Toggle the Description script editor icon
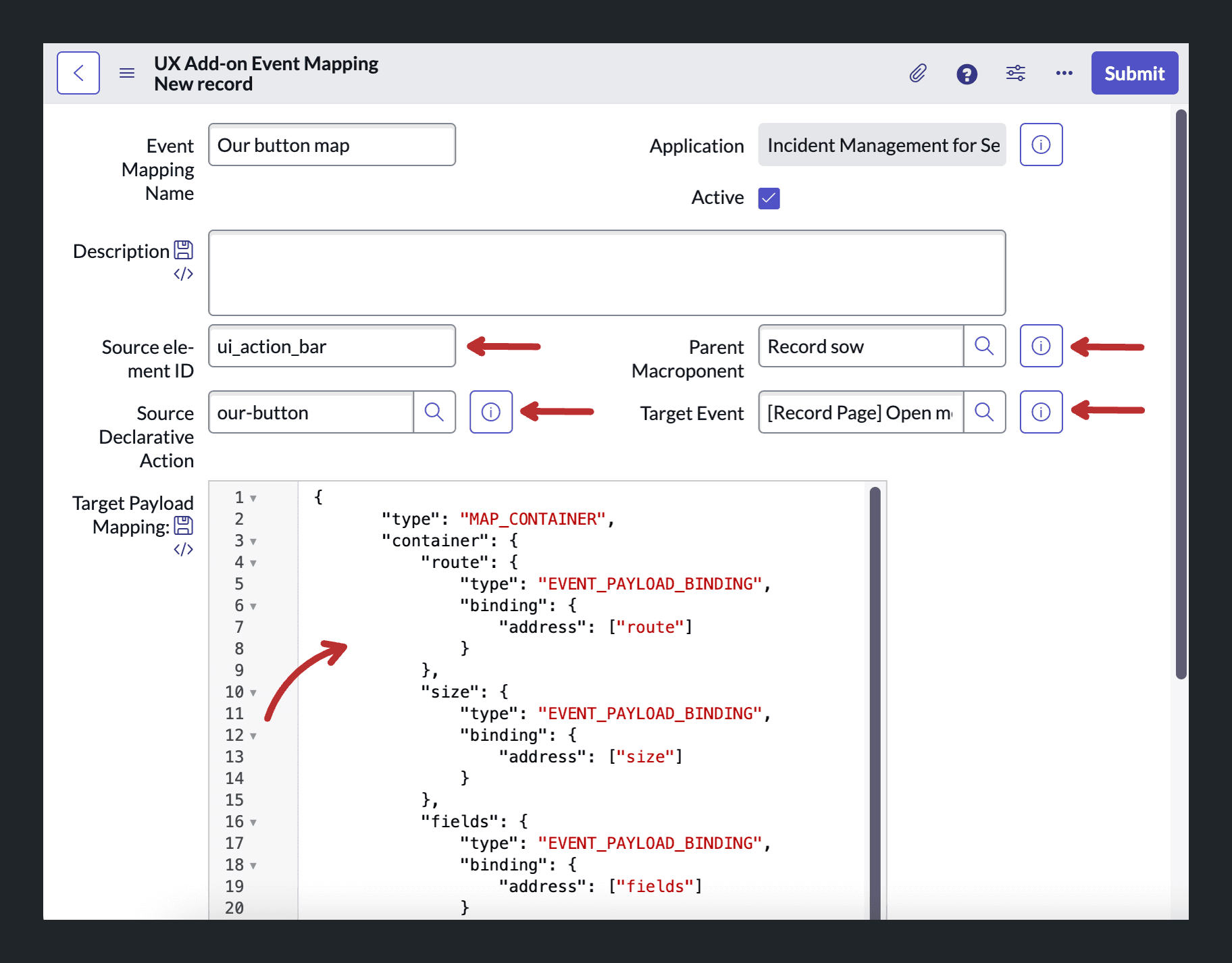 183,274
